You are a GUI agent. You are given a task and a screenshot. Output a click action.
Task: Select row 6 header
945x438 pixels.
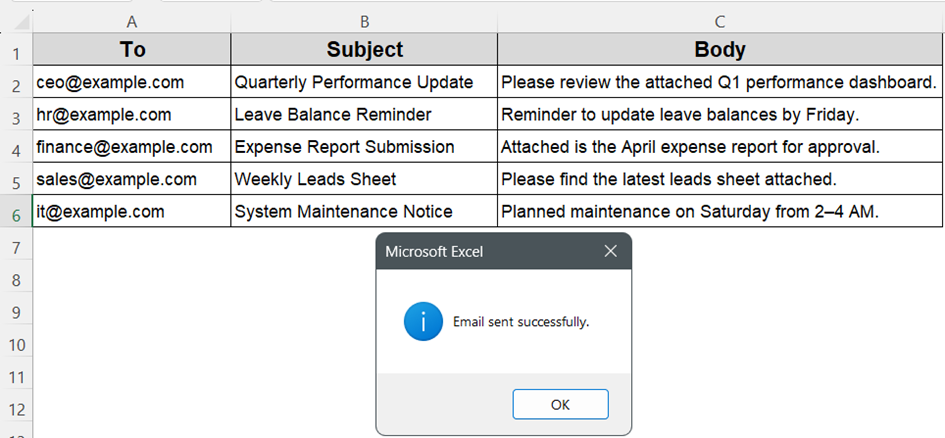pos(16,211)
